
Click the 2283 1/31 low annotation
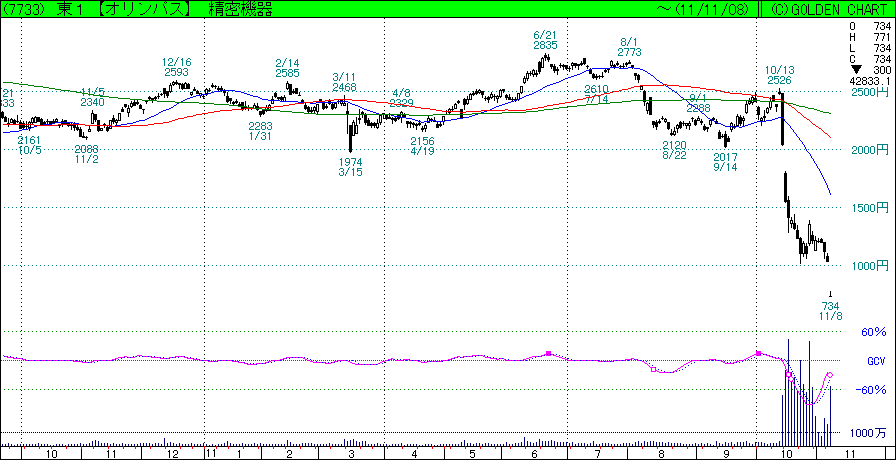coord(260,131)
